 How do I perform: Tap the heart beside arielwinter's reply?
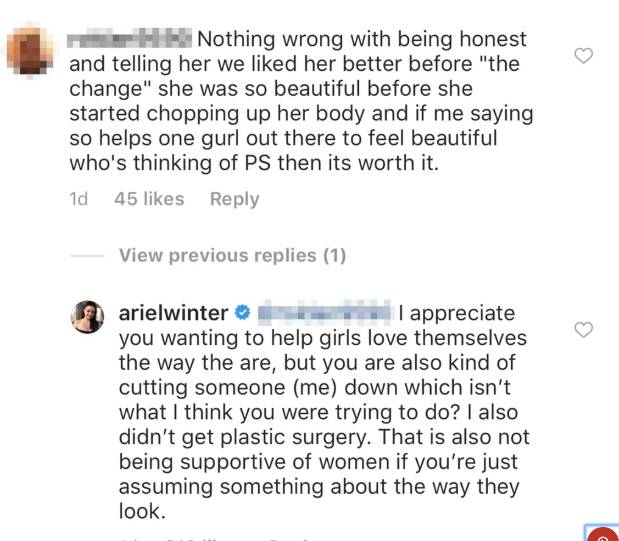(x=584, y=329)
